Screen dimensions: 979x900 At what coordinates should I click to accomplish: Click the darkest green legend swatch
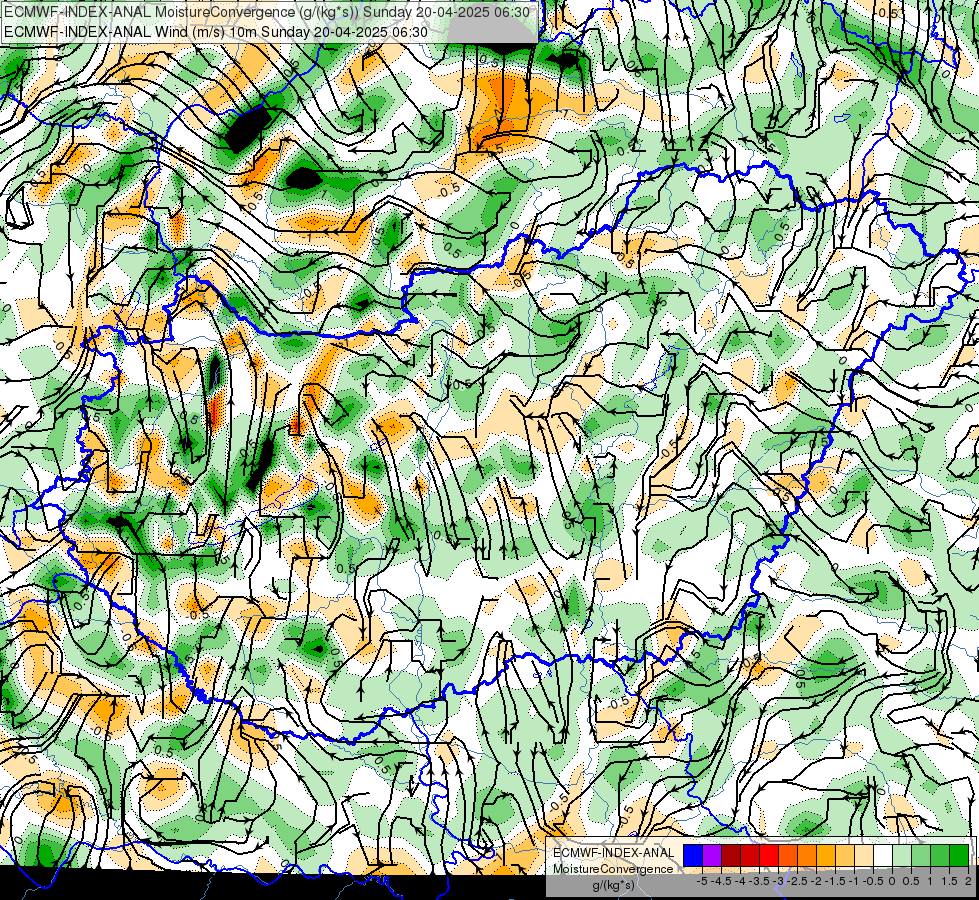pos(959,855)
